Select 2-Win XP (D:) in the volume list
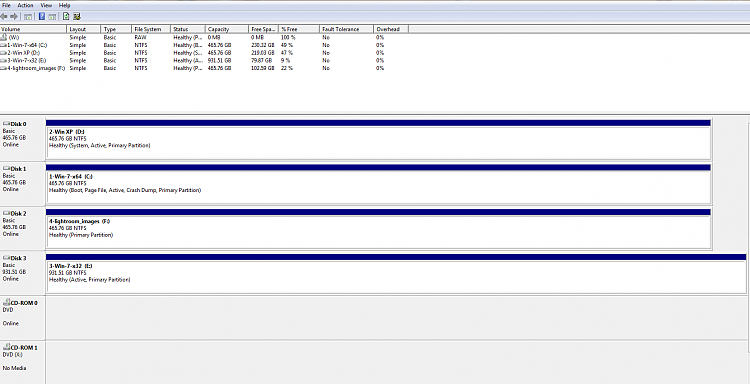 pos(23,53)
